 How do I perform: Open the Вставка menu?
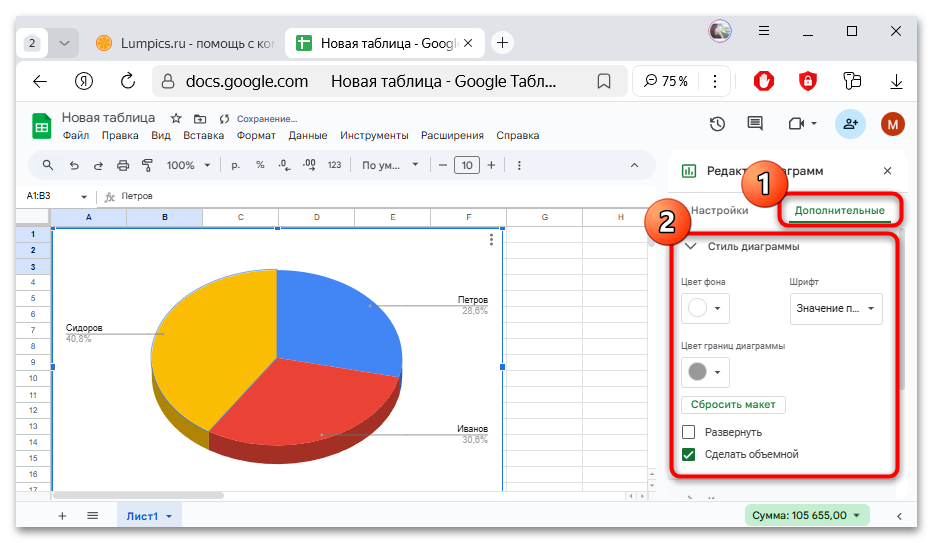(203, 136)
